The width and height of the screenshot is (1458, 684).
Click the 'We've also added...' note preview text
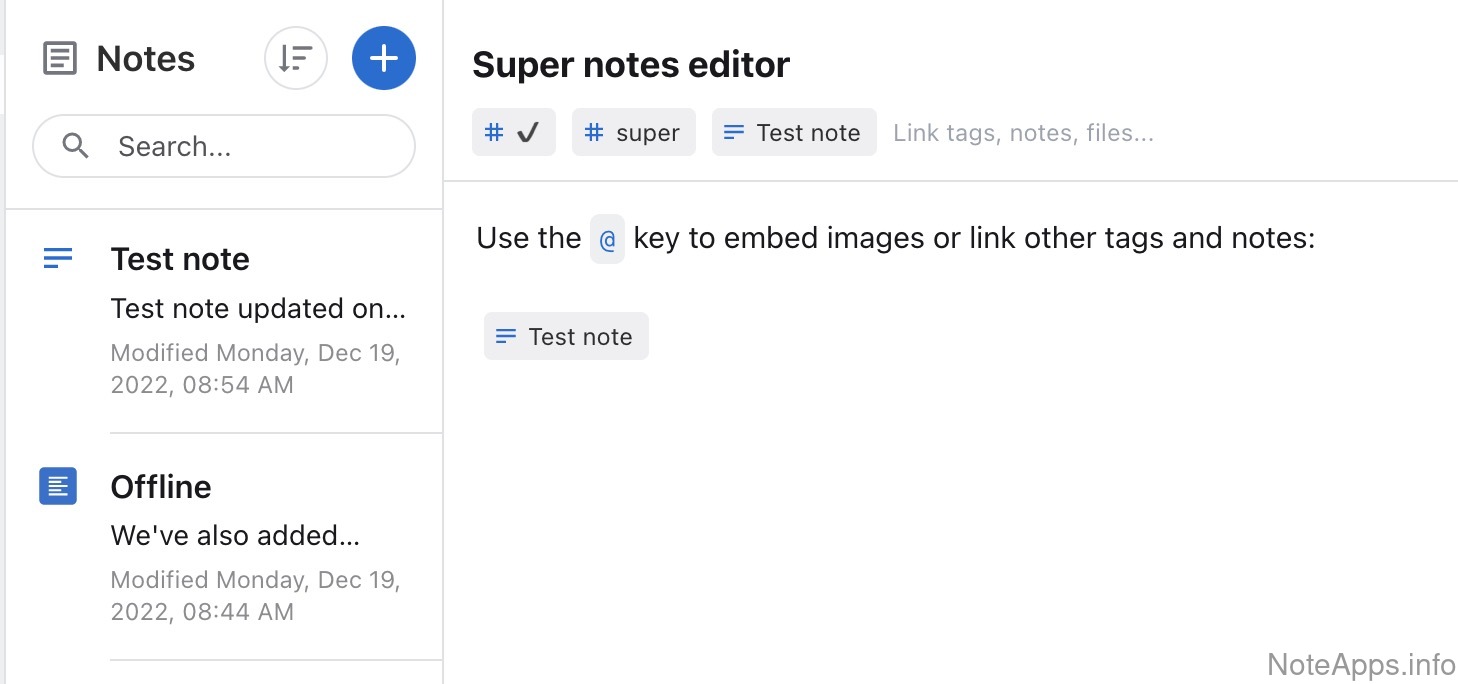point(235,536)
